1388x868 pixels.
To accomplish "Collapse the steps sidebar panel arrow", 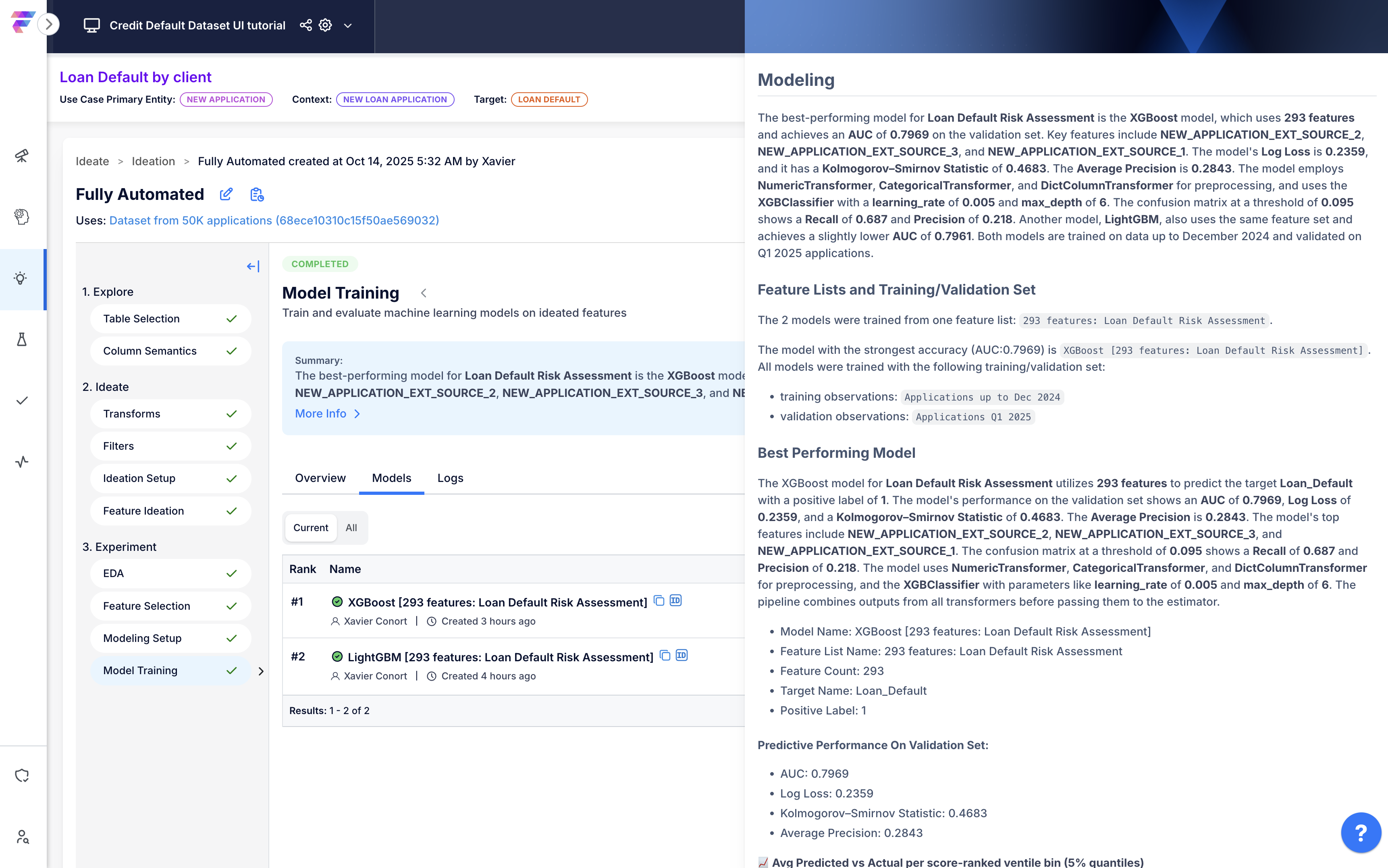I will 253,266.
